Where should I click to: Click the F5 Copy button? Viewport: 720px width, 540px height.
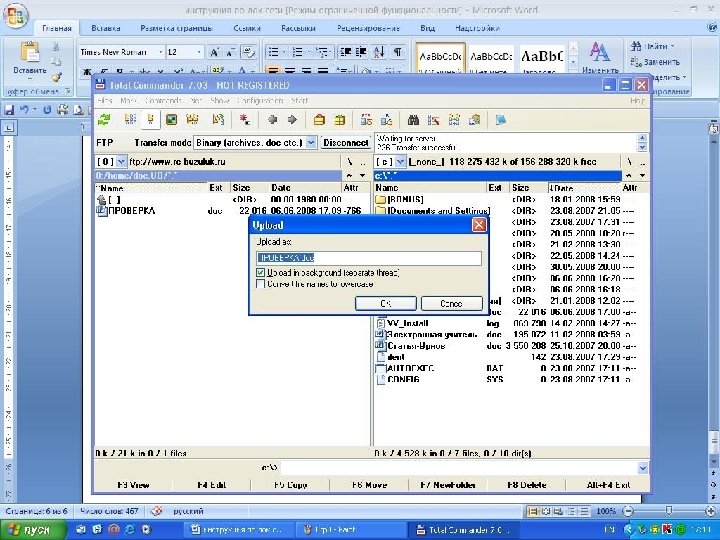click(290, 485)
